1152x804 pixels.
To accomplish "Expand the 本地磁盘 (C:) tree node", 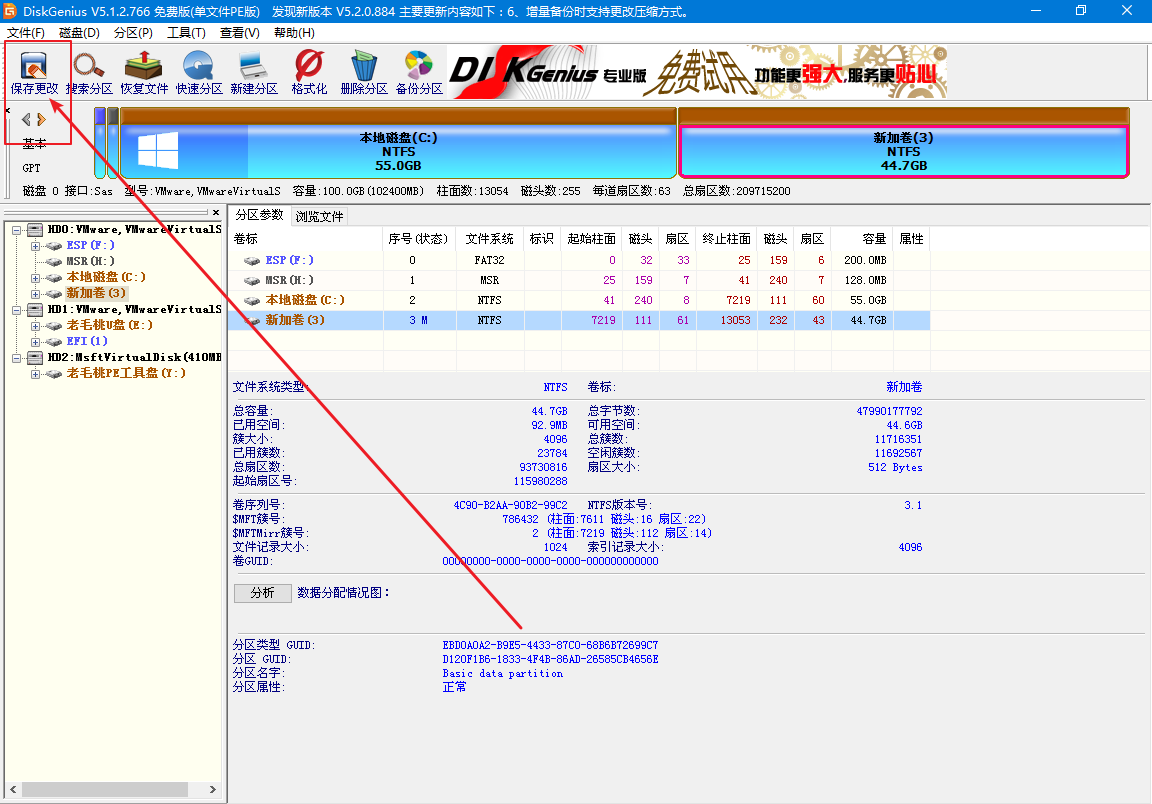I will coord(35,278).
